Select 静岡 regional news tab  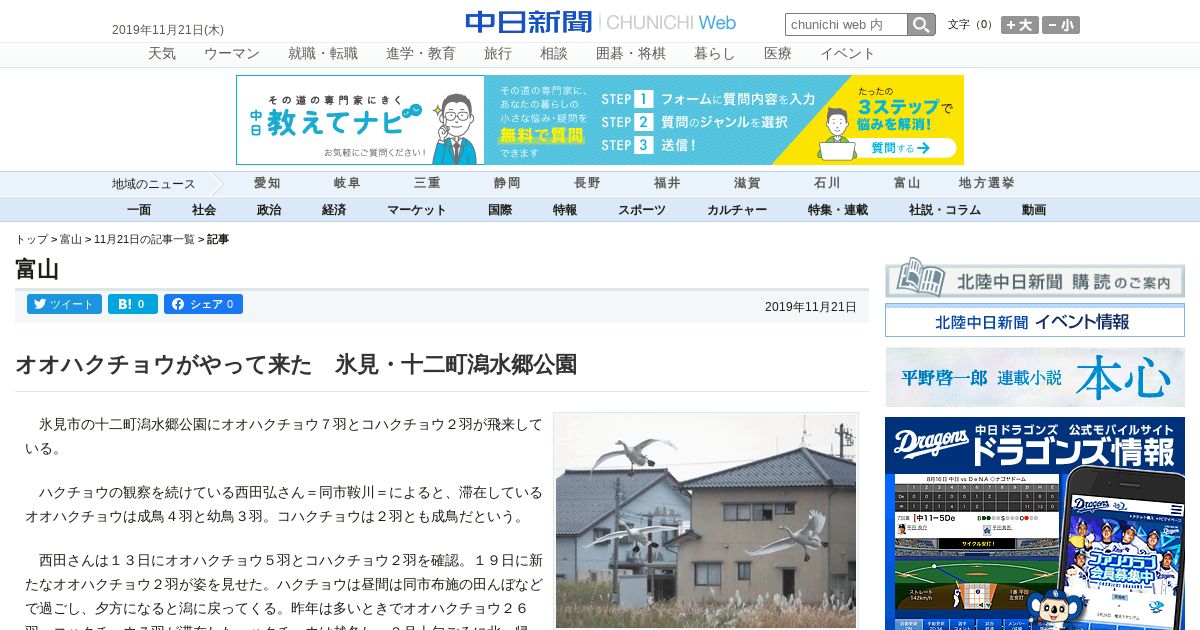click(x=507, y=183)
